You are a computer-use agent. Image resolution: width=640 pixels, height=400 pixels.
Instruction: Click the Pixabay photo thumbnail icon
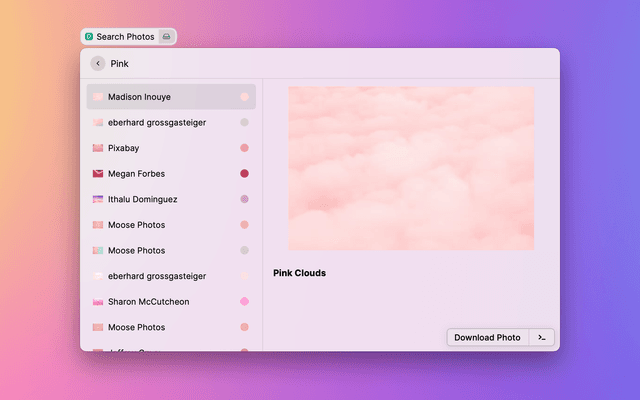pos(98,148)
